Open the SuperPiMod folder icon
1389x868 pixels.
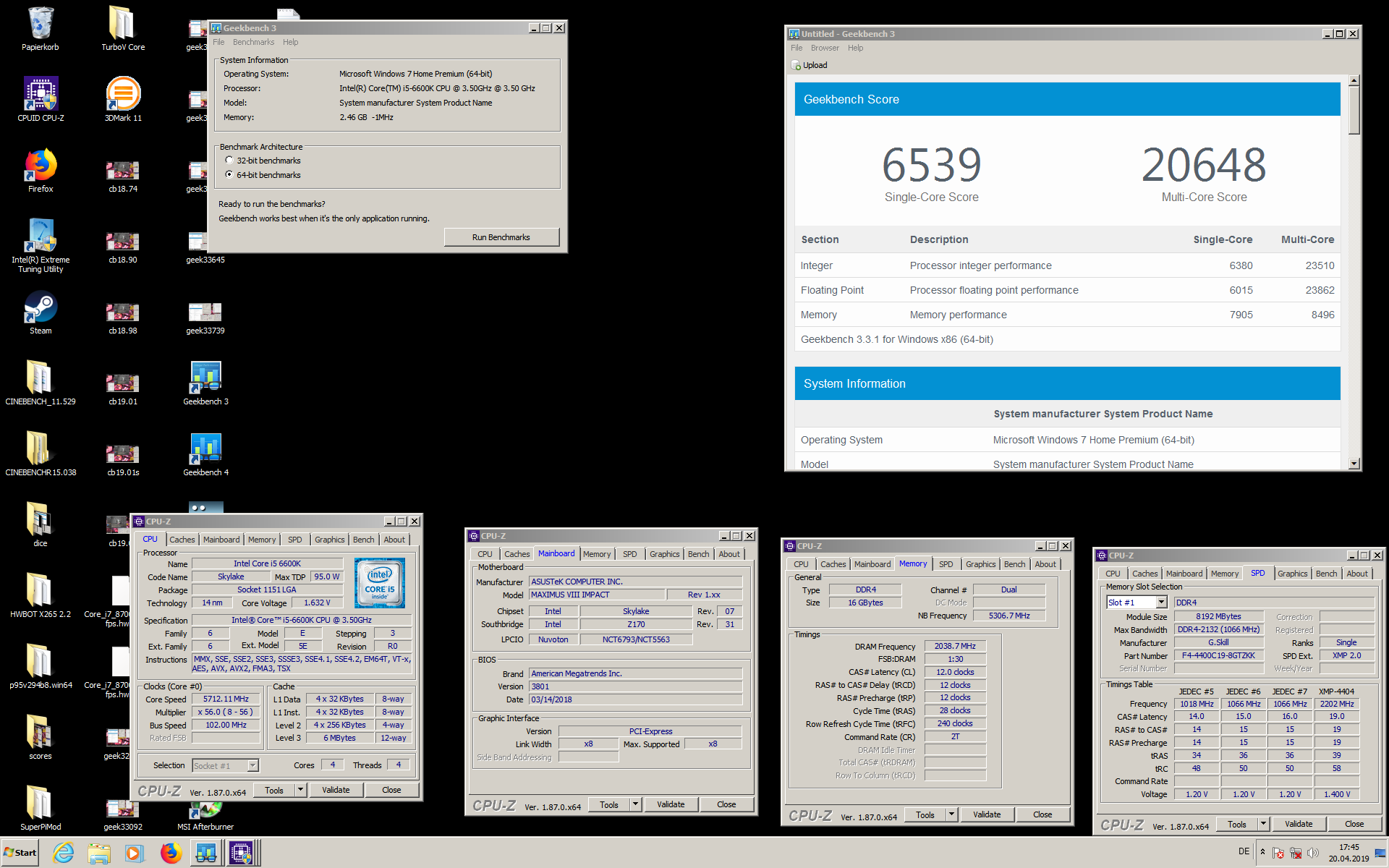point(41,809)
